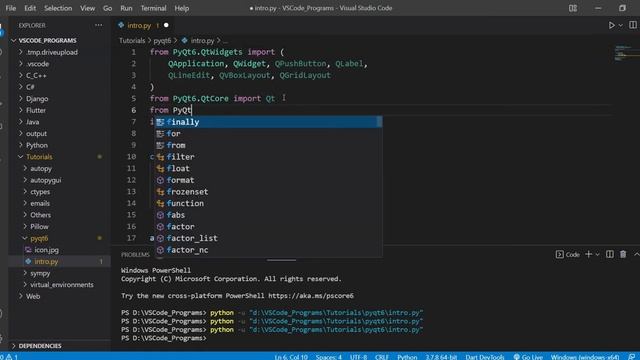640x360 pixels.
Task: Open the Terminal menu
Action: point(153,8)
